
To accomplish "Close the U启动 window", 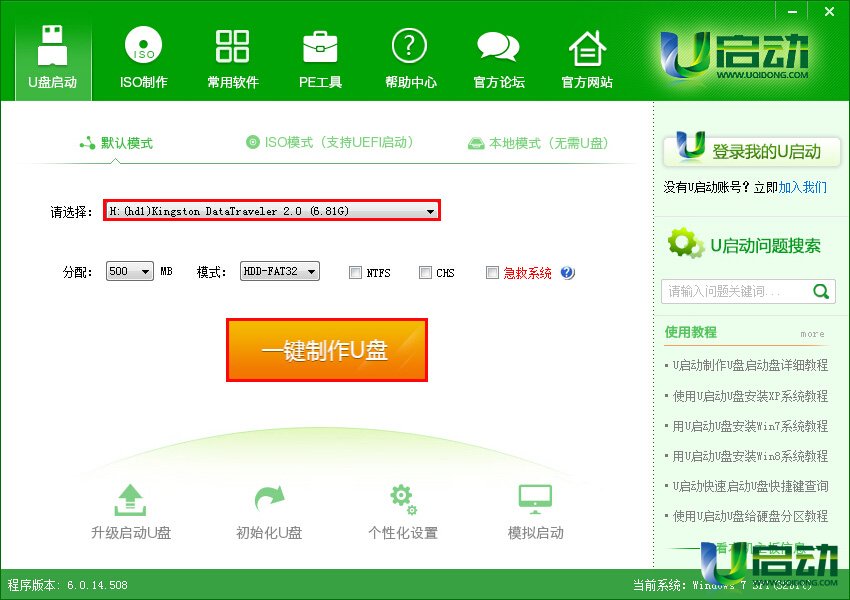I will [829, 11].
